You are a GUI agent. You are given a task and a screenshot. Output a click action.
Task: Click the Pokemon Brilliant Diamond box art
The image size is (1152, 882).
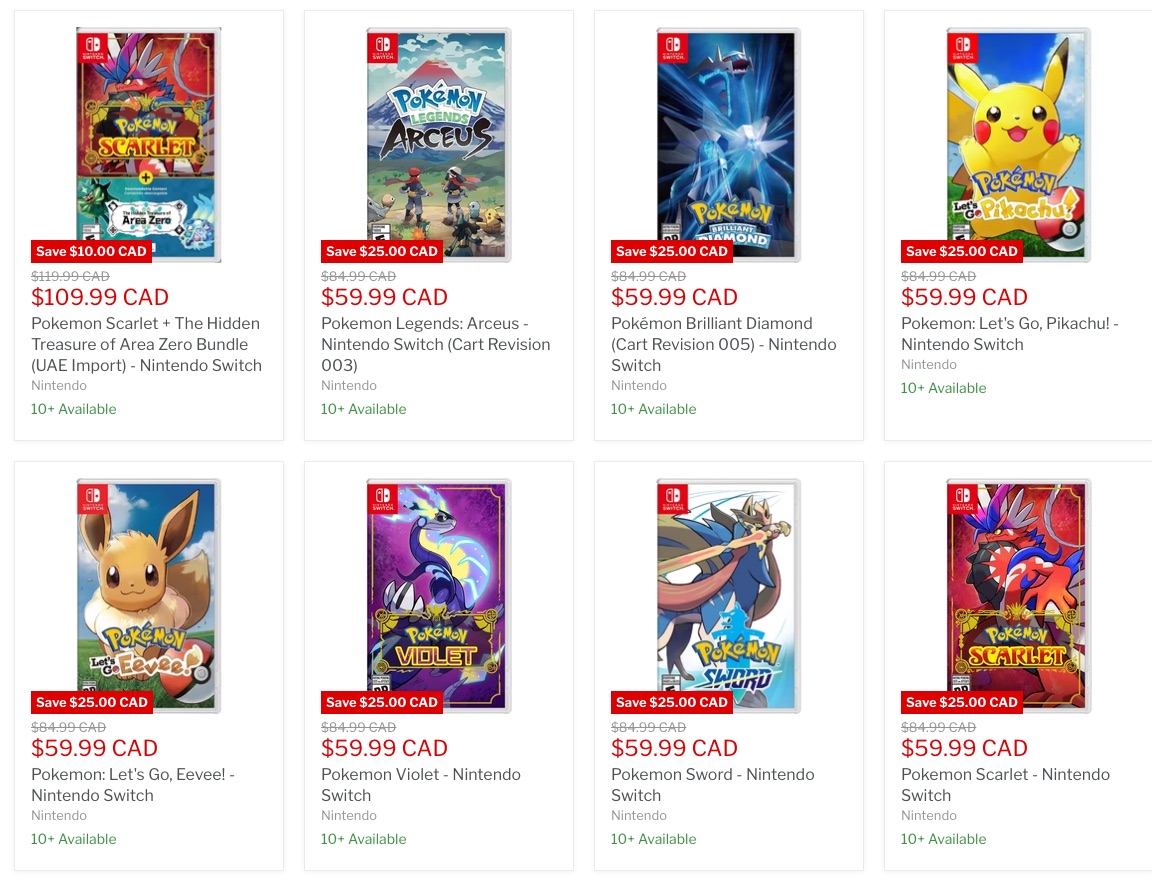tap(728, 130)
